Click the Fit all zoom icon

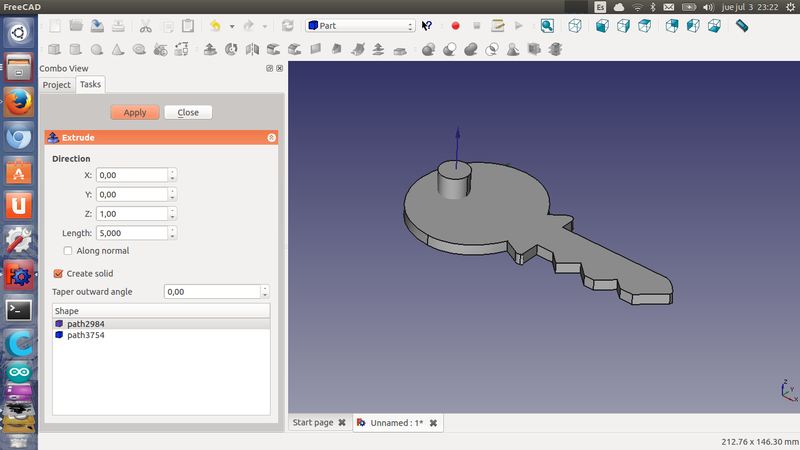pyautogui.click(x=548, y=26)
